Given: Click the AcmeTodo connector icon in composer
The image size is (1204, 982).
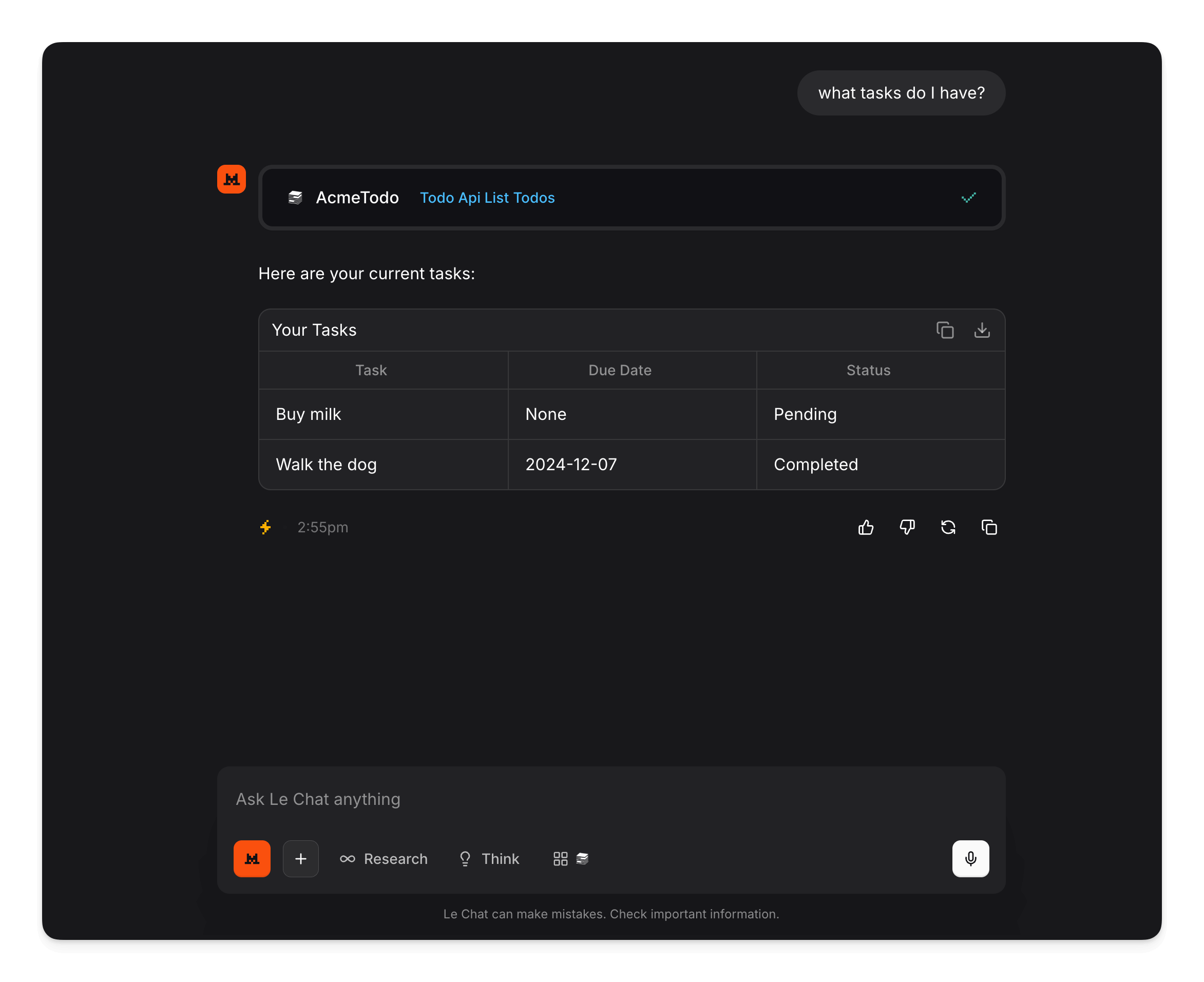Looking at the screenshot, I should tap(582, 859).
